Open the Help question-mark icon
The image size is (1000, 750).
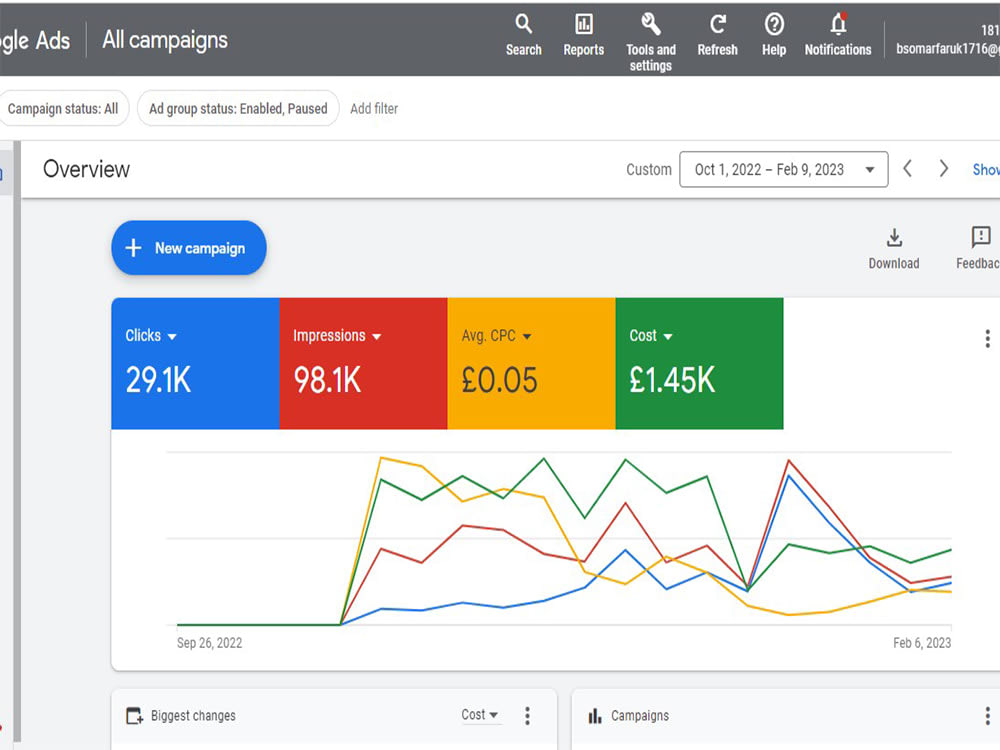pyautogui.click(x=774, y=35)
